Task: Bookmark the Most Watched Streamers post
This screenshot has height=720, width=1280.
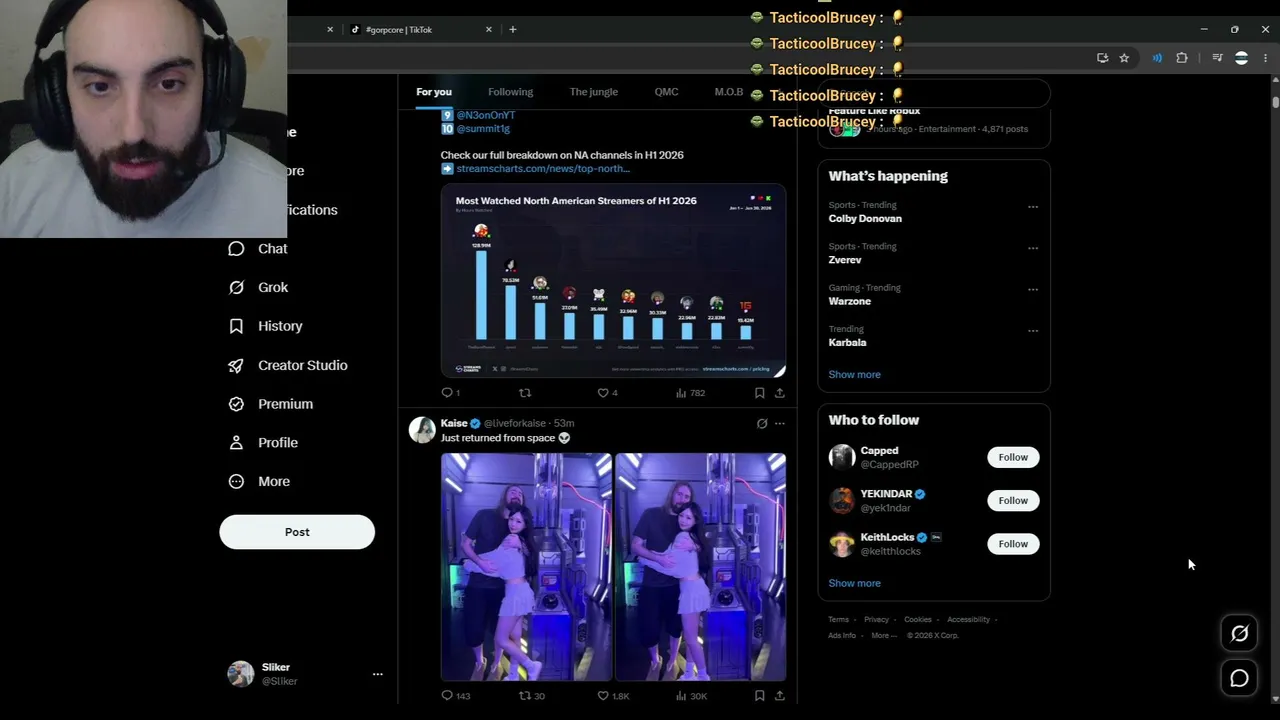Action: coord(760,393)
